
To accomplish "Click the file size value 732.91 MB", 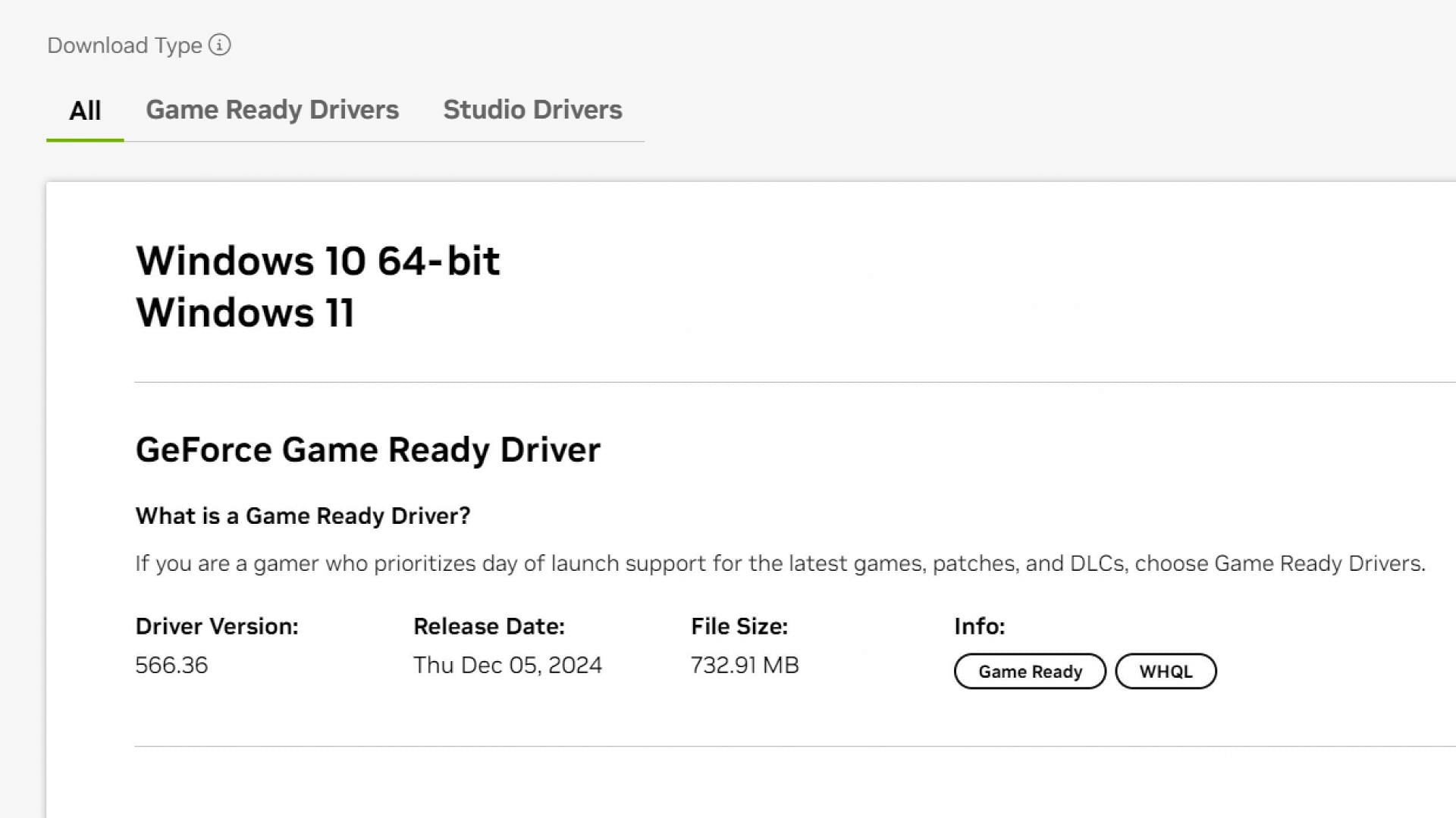I will (x=745, y=666).
